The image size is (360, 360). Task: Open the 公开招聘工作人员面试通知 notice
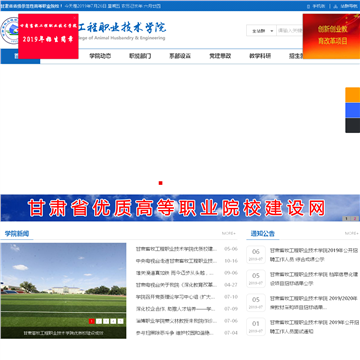314,327
